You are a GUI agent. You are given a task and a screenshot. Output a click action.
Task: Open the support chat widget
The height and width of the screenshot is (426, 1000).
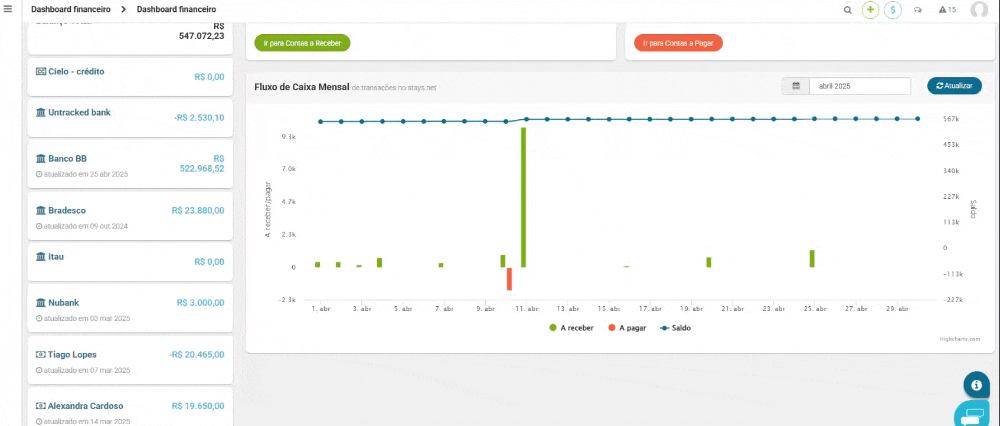pos(971,415)
